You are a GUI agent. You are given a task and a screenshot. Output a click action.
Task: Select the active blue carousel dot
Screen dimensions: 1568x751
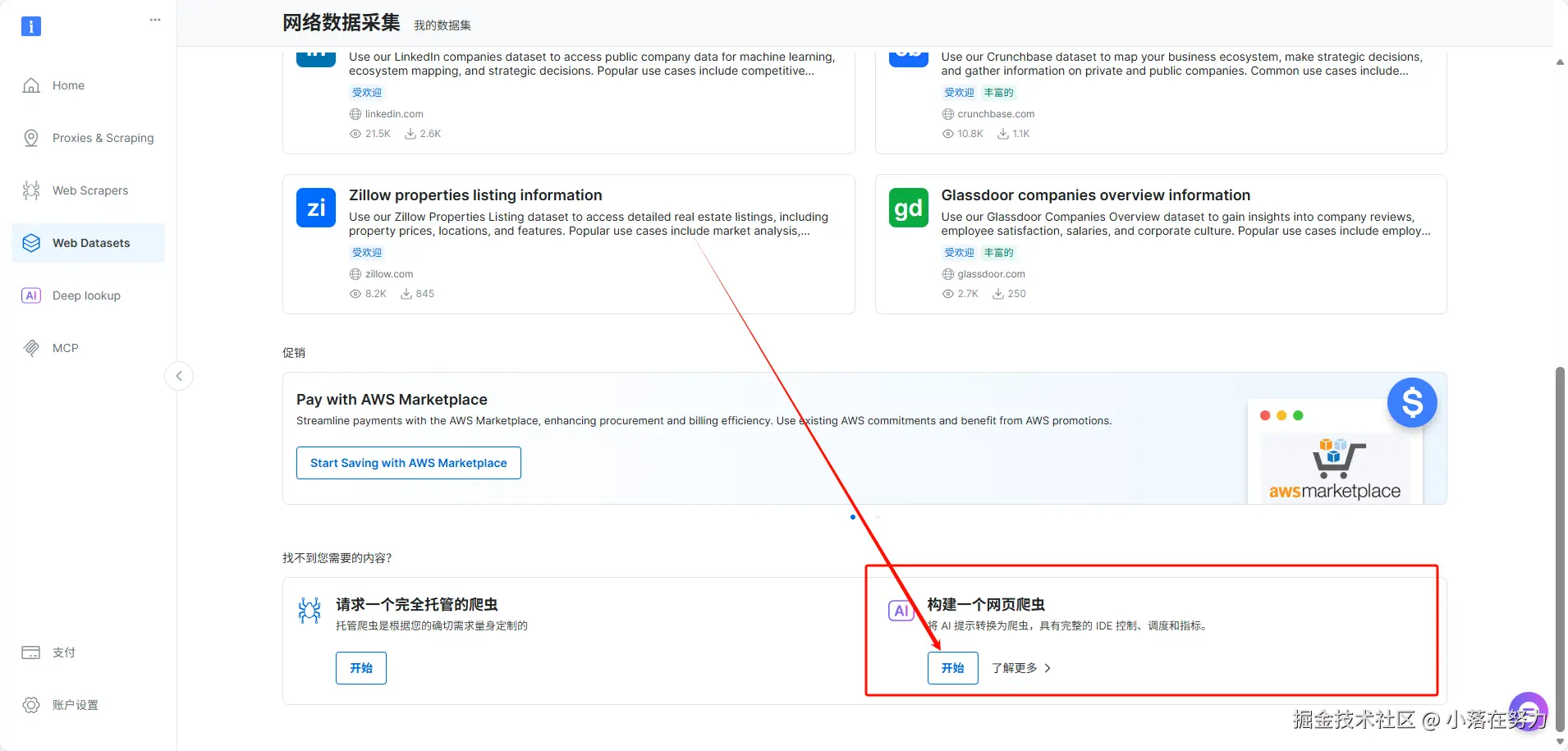click(x=853, y=517)
